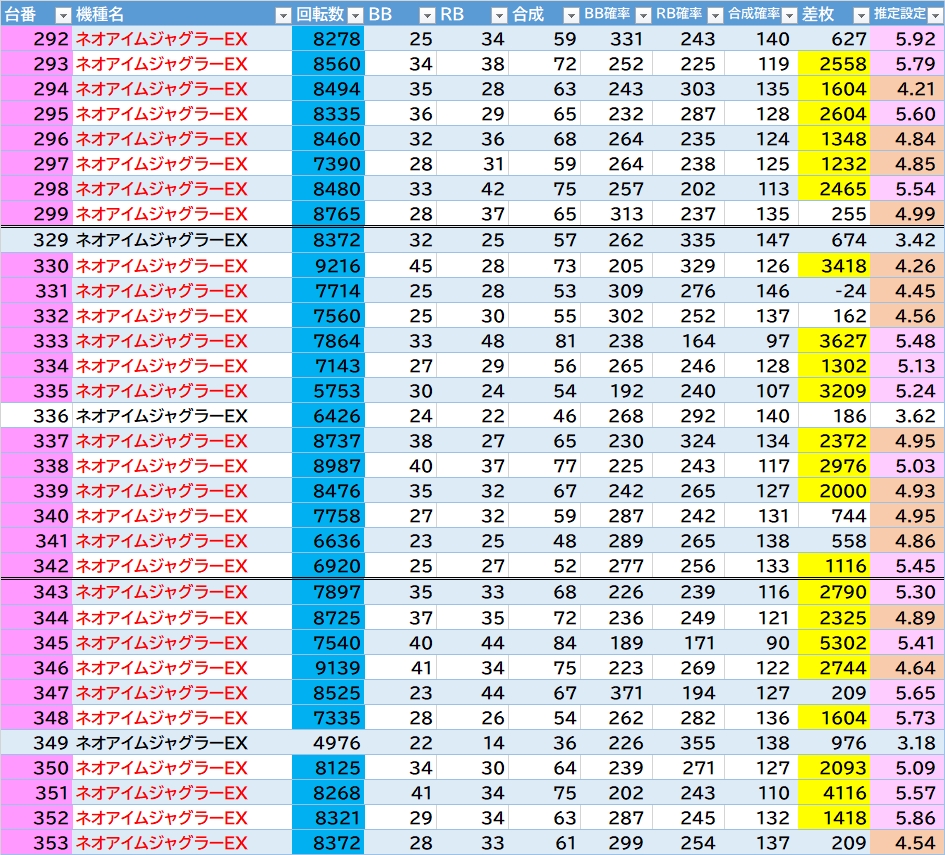Image resolution: width=945 pixels, height=855 pixels.
Task: Open the 差枚 column filter dropdown
Action: tap(861, 15)
